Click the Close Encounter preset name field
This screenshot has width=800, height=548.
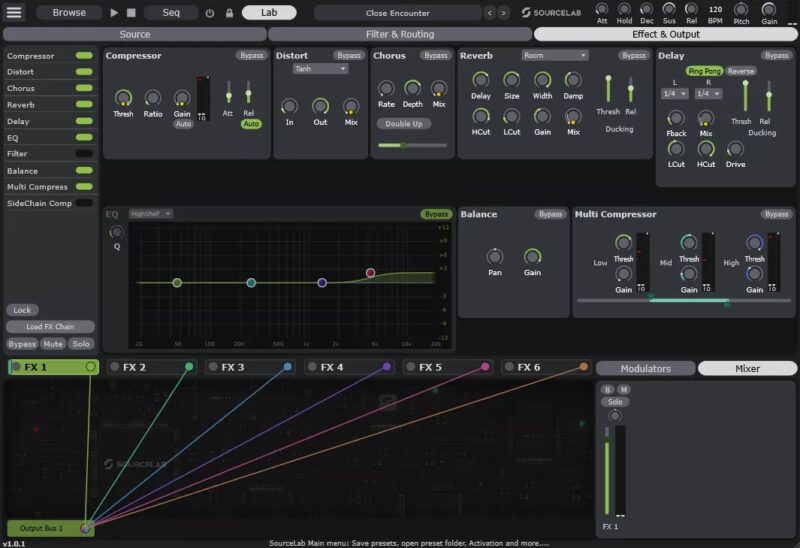click(x=397, y=13)
